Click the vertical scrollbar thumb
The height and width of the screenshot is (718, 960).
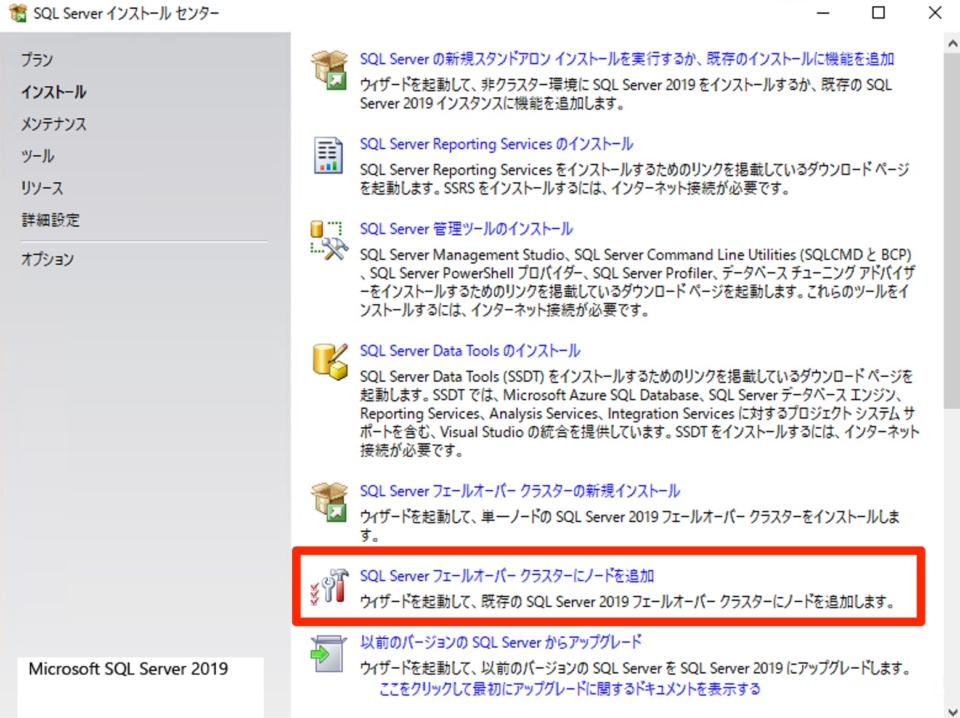point(952,231)
